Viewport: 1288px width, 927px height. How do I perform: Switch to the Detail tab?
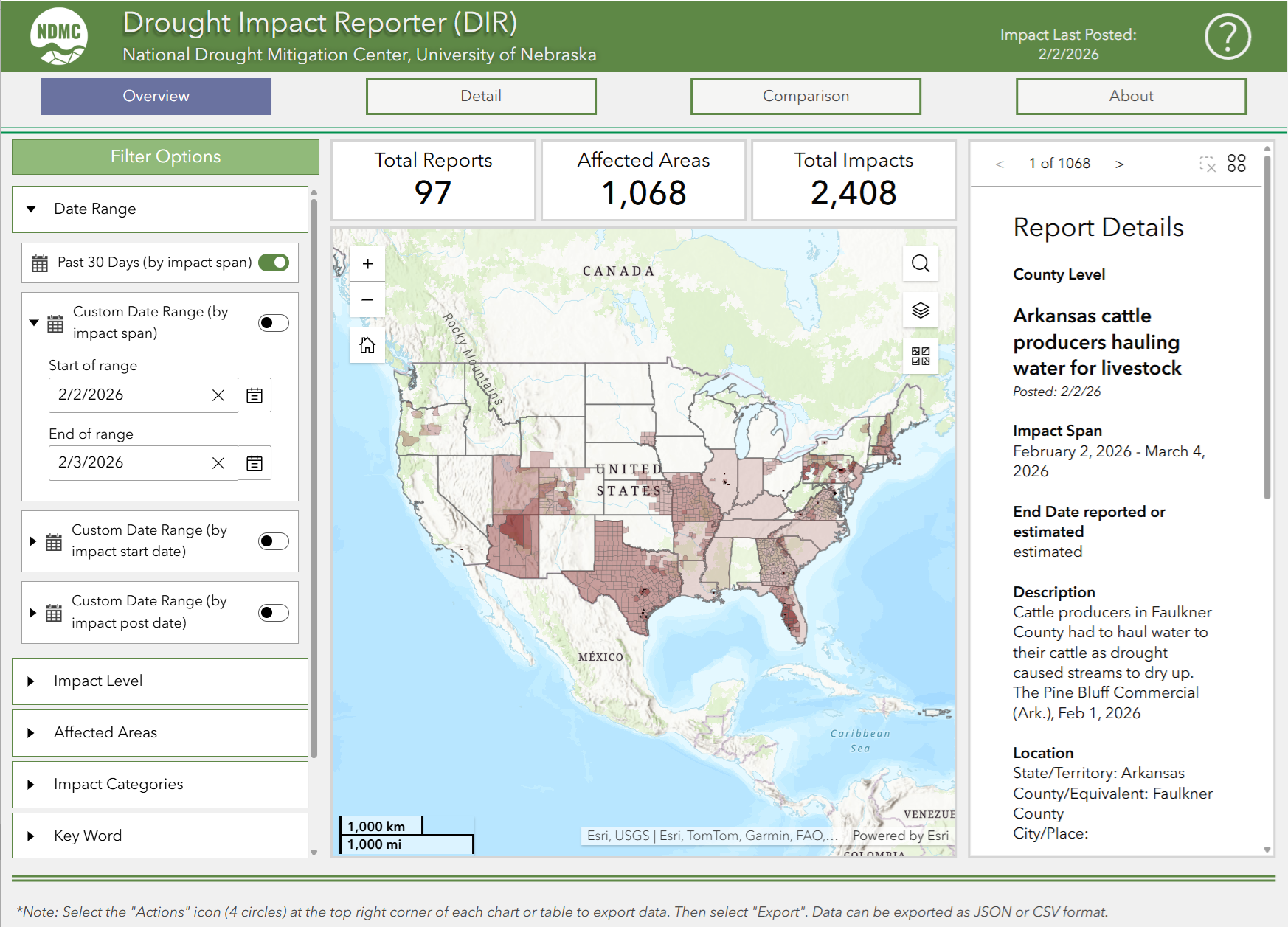(481, 97)
